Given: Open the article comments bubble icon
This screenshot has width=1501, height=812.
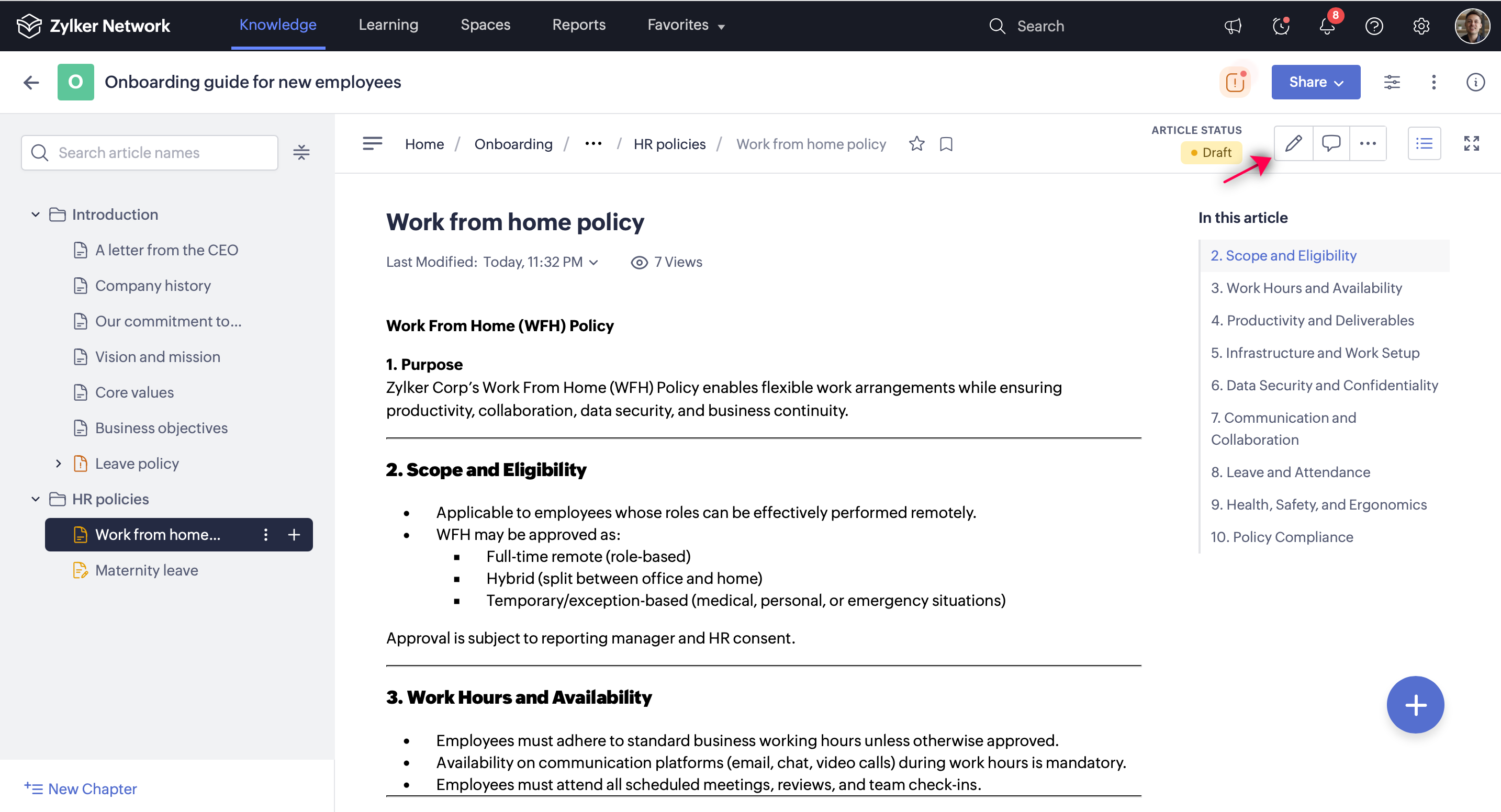Looking at the screenshot, I should [x=1331, y=143].
